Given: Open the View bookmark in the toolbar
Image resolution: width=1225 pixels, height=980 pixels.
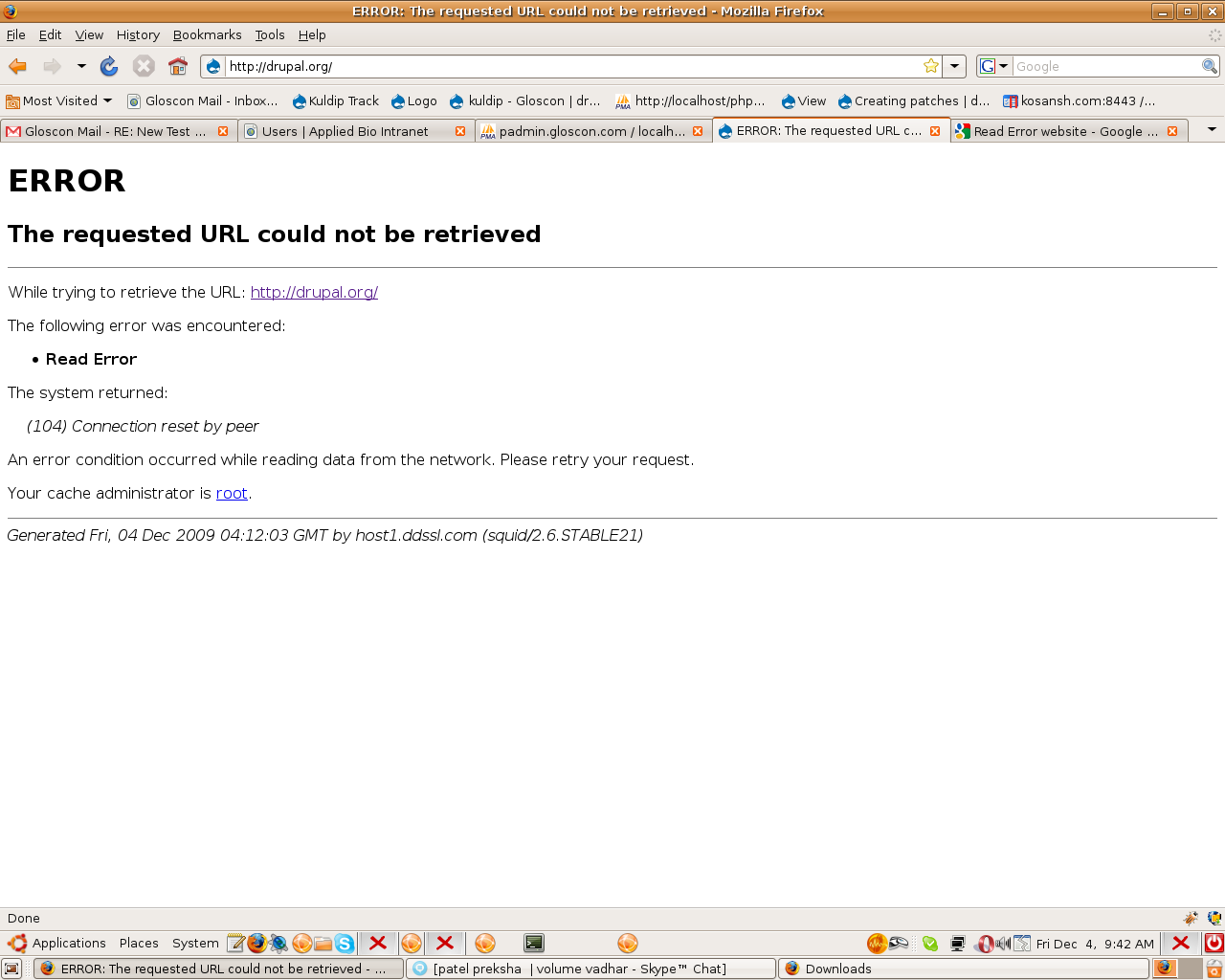Looking at the screenshot, I should click(803, 100).
